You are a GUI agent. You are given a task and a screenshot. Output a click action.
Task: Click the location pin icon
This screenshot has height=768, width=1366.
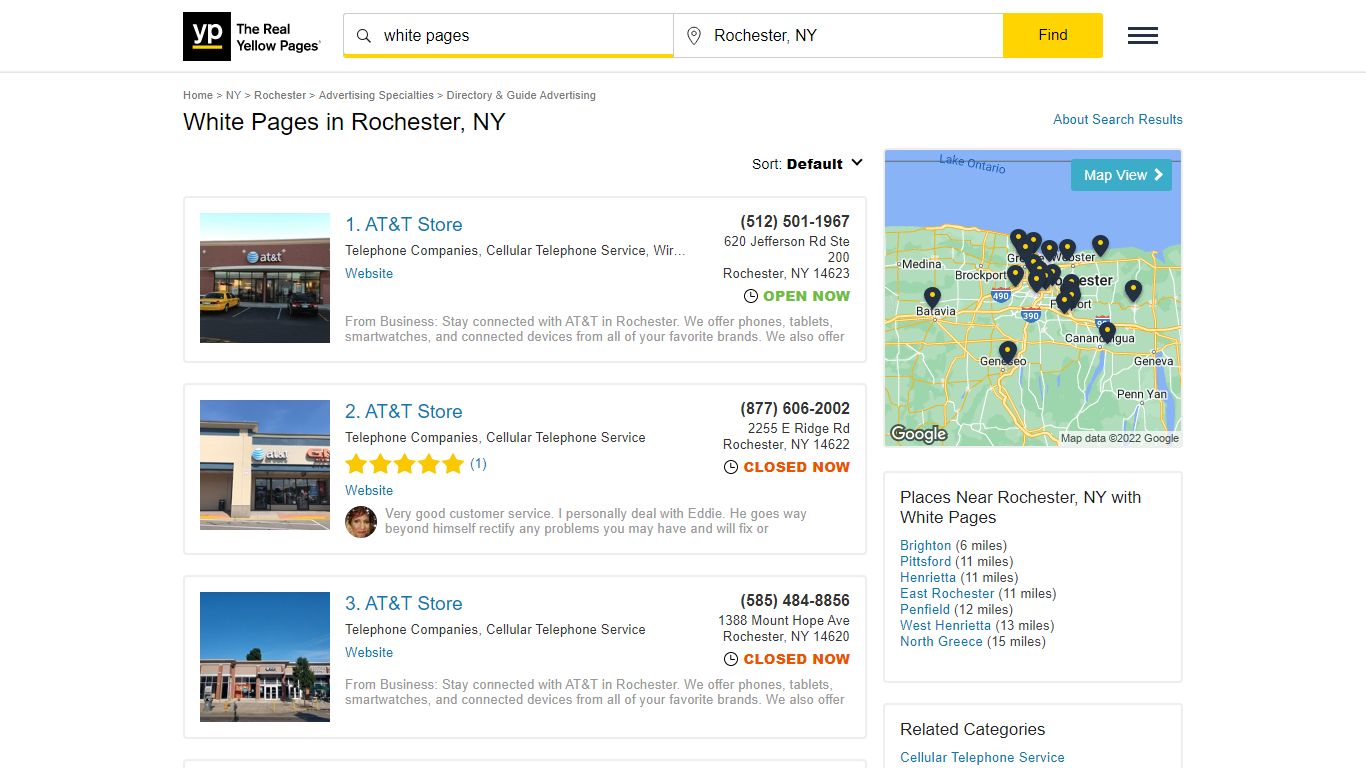[x=694, y=36]
